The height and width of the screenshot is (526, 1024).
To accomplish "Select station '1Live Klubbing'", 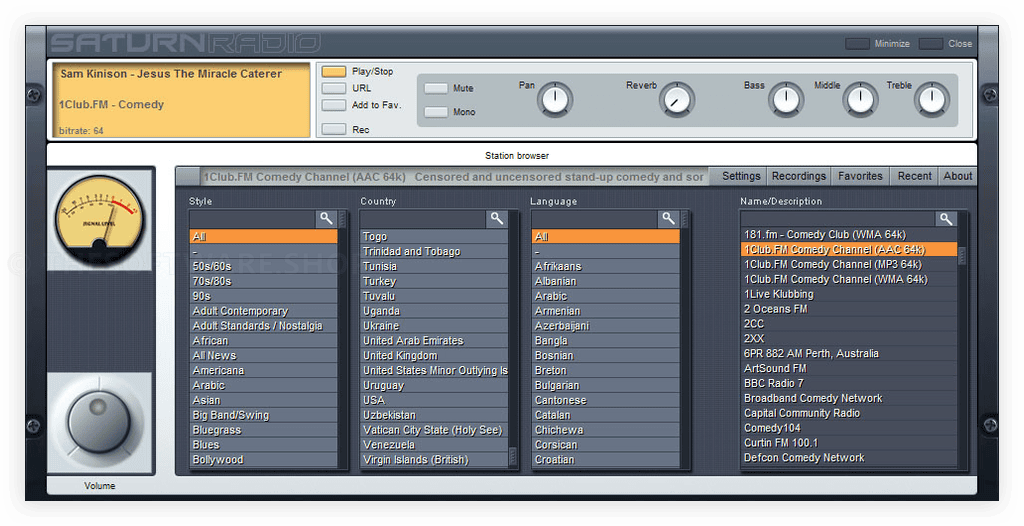I will point(849,294).
